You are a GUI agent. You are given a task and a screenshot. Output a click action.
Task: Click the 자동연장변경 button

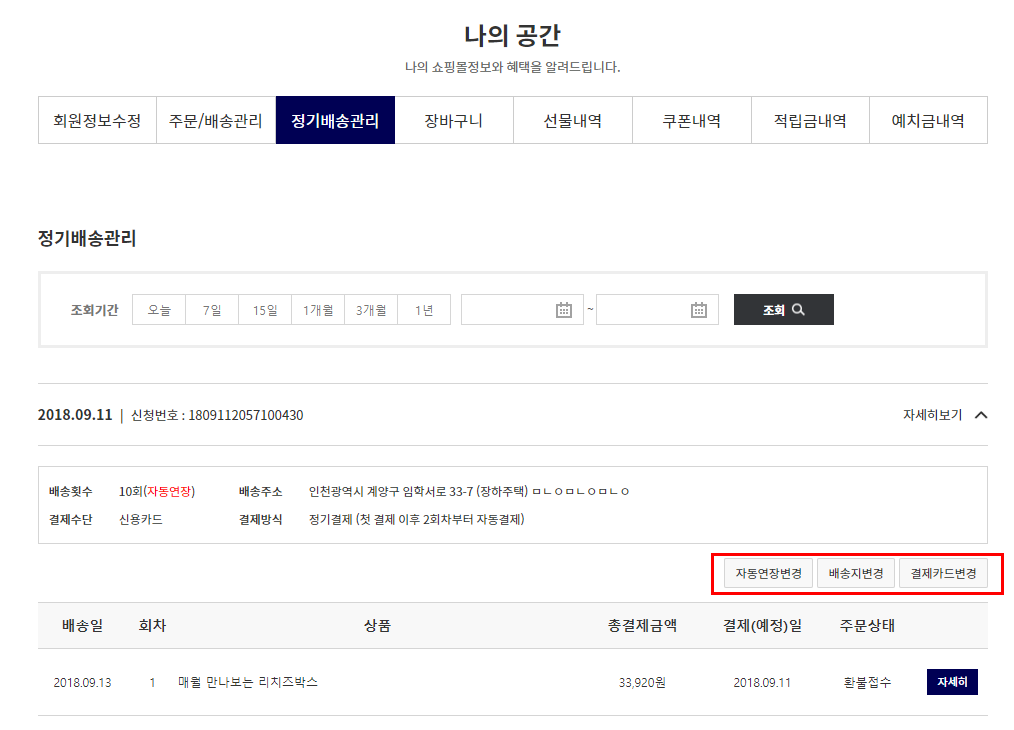pos(768,574)
